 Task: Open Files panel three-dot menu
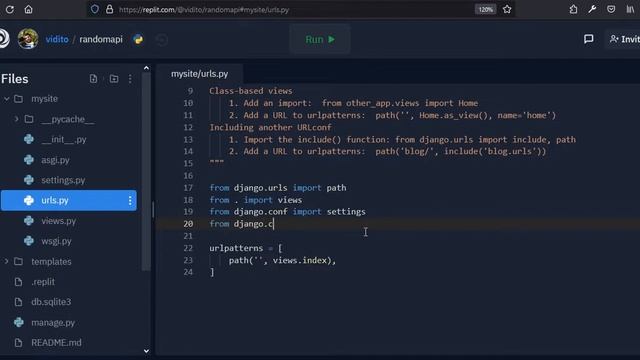tap(130, 79)
